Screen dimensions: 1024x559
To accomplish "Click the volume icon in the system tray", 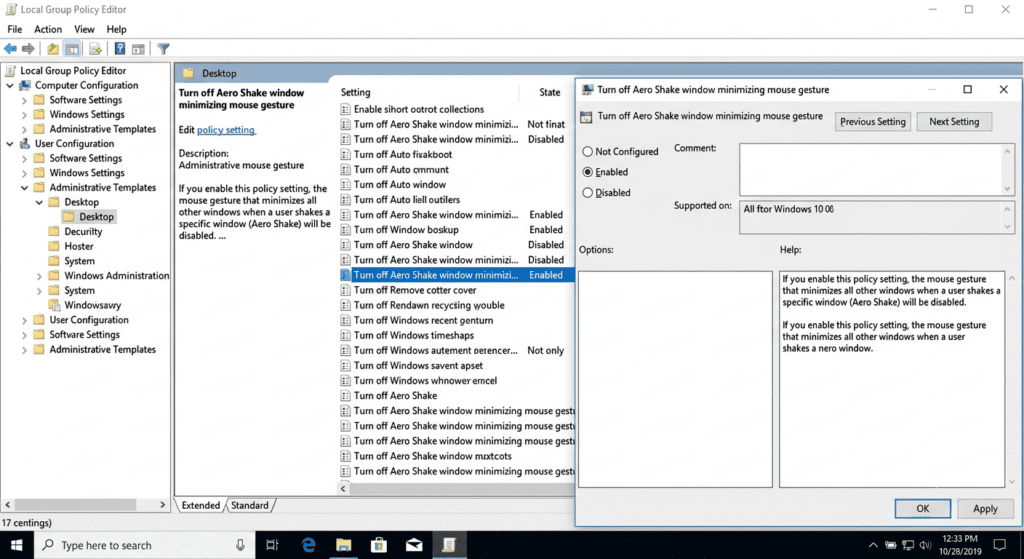I will 925,545.
